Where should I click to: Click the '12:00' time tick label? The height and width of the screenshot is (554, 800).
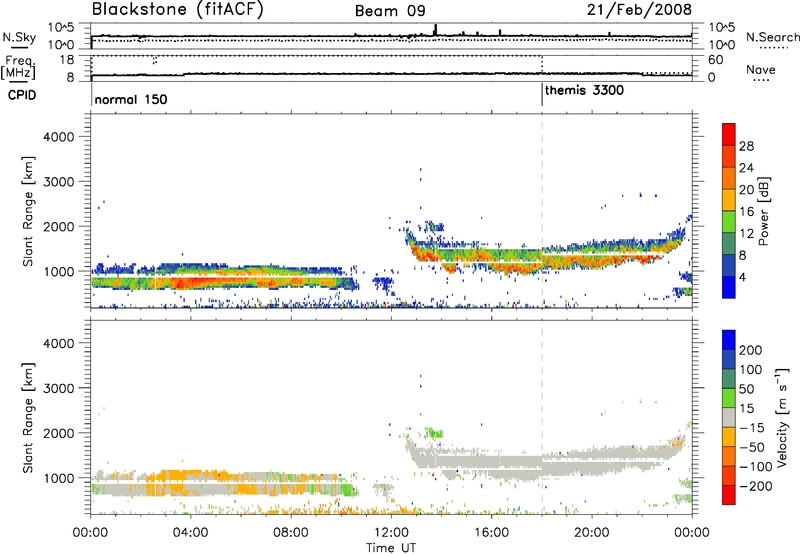391,533
